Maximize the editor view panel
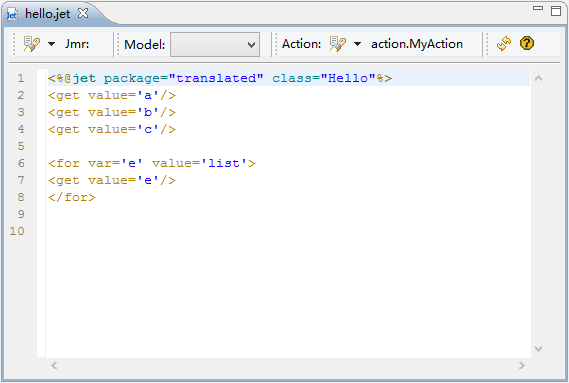The width and height of the screenshot is (569, 383). pyautogui.click(x=556, y=11)
